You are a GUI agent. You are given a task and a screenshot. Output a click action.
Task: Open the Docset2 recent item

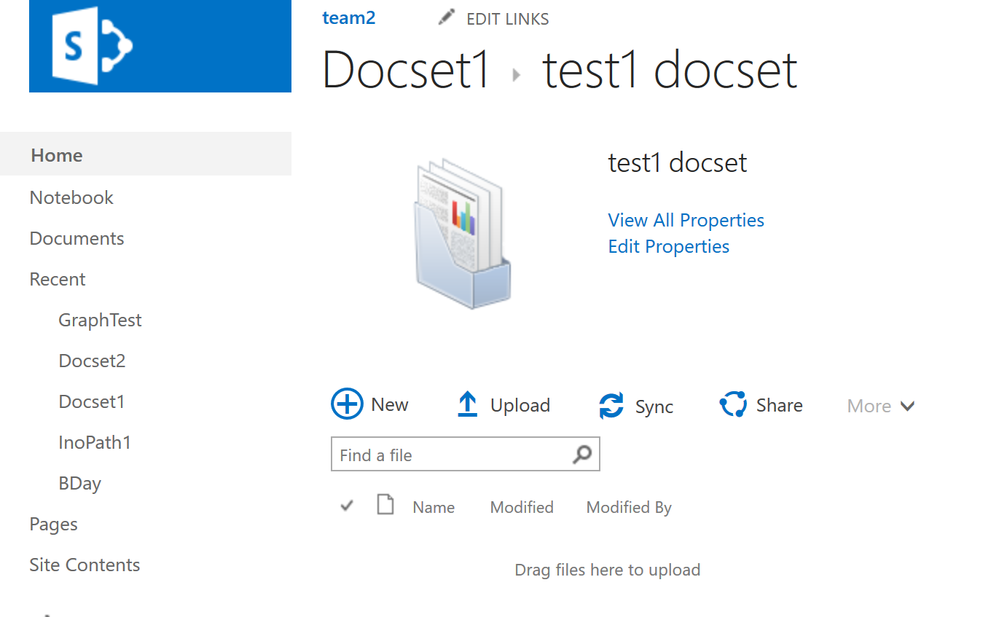coord(92,361)
